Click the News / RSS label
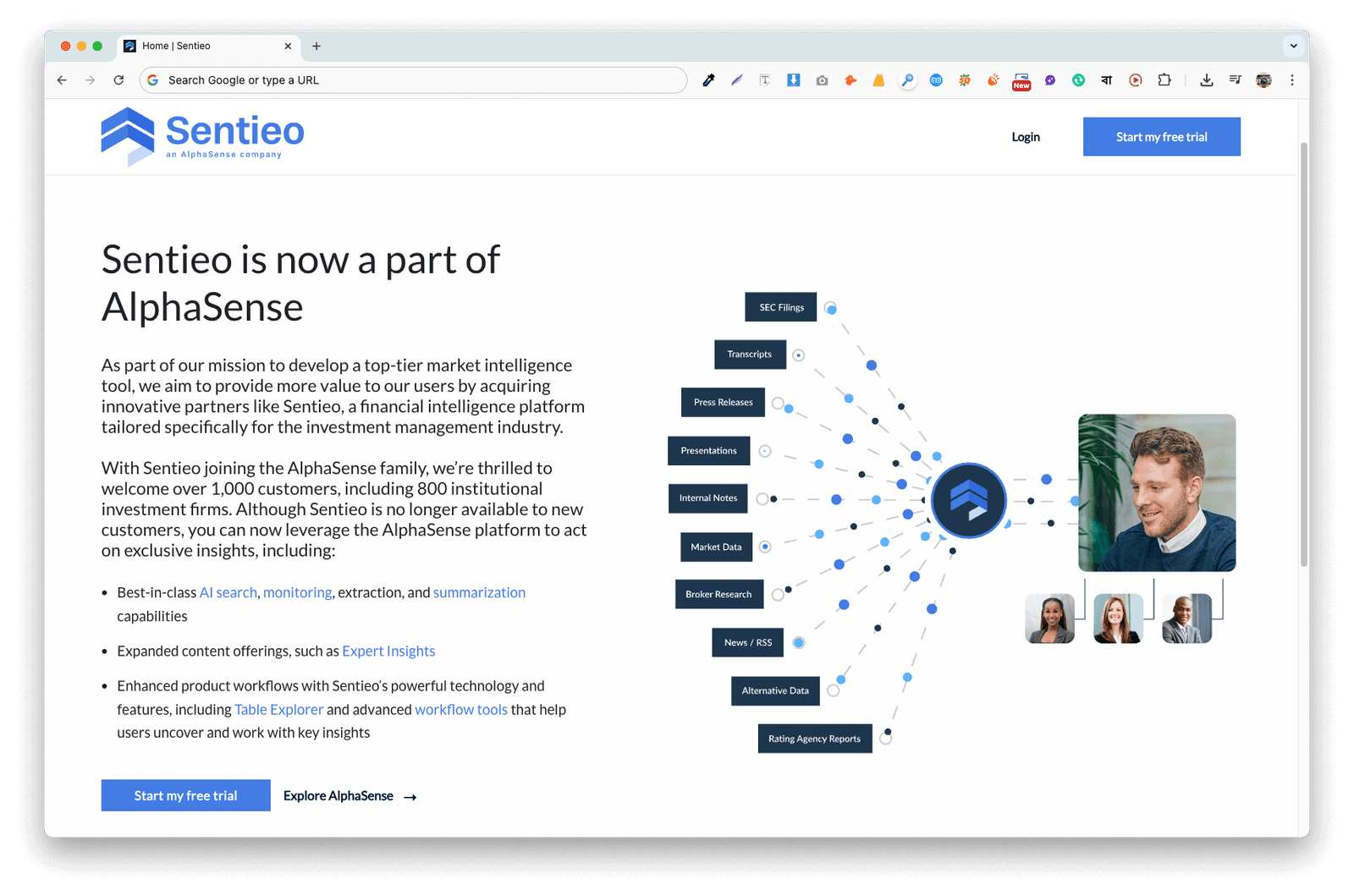This screenshot has height=896, width=1354. [748, 643]
